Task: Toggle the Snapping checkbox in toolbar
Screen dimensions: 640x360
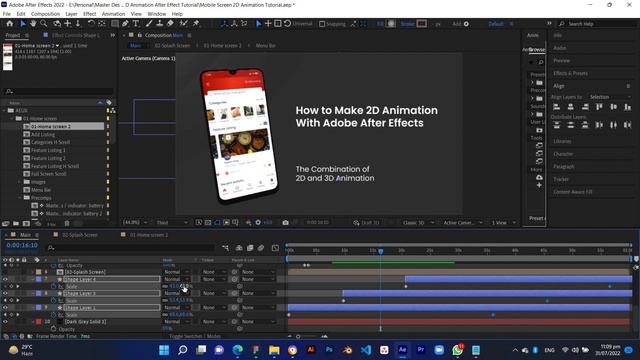Action: pyautogui.click(x=322, y=24)
